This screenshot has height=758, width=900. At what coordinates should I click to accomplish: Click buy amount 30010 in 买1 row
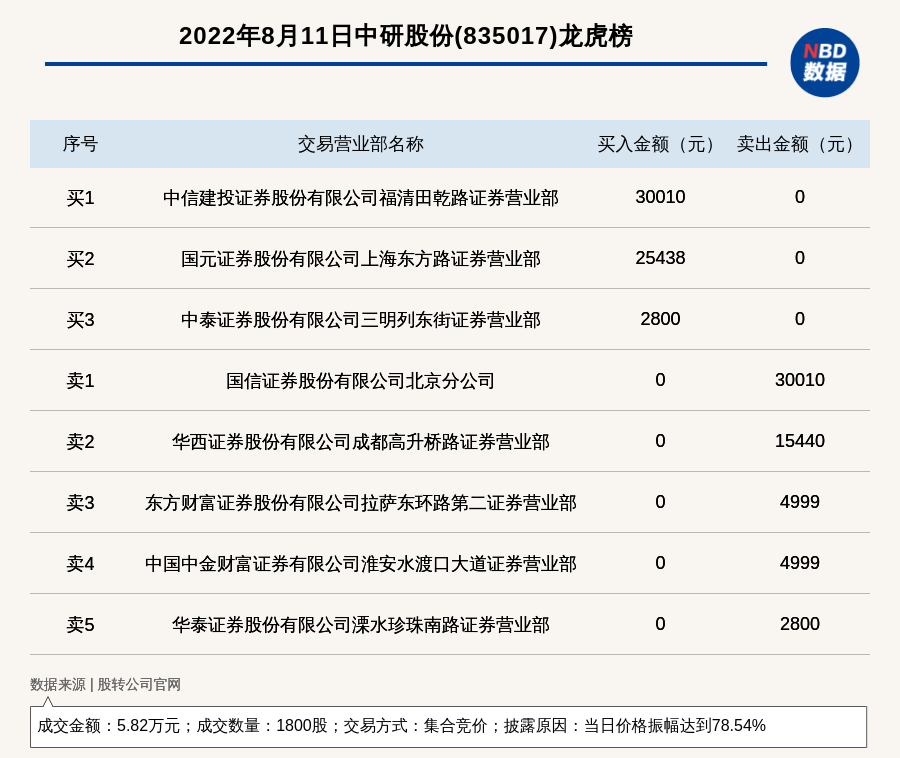(660, 197)
